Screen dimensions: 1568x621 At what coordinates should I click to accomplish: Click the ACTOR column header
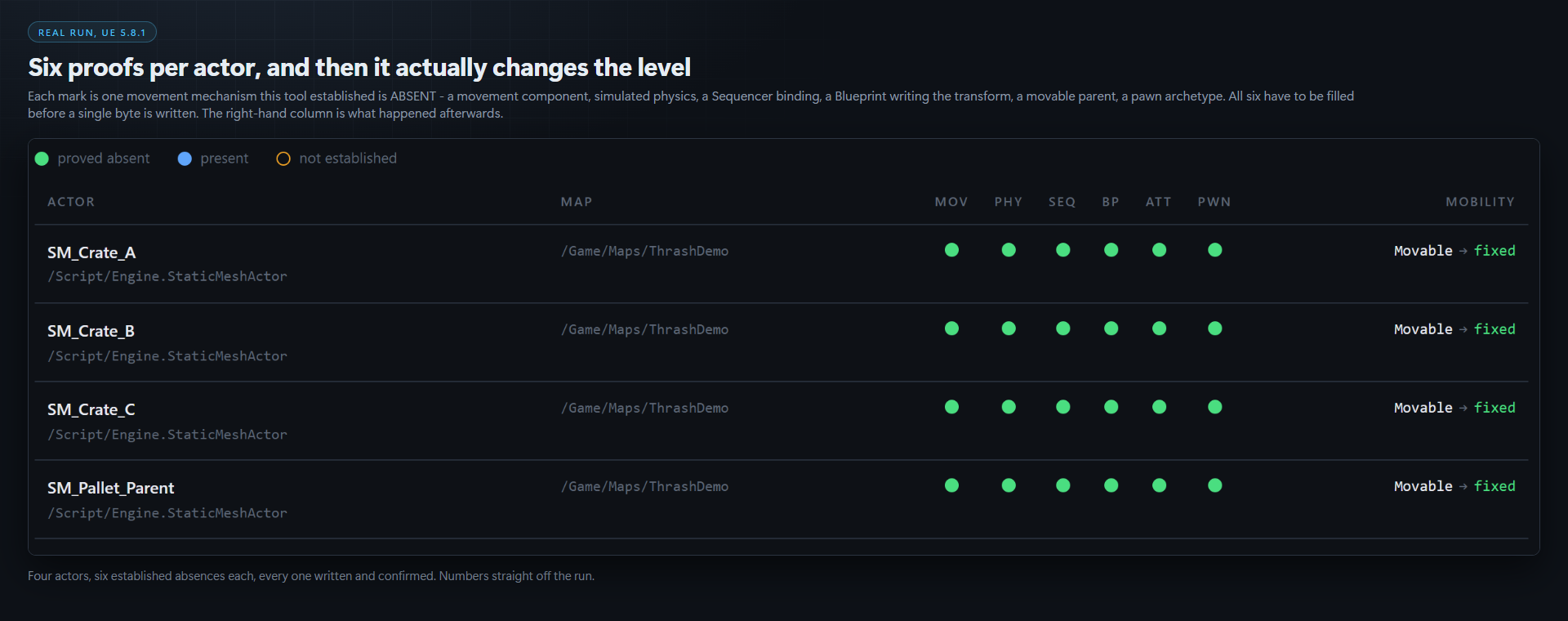(71, 202)
